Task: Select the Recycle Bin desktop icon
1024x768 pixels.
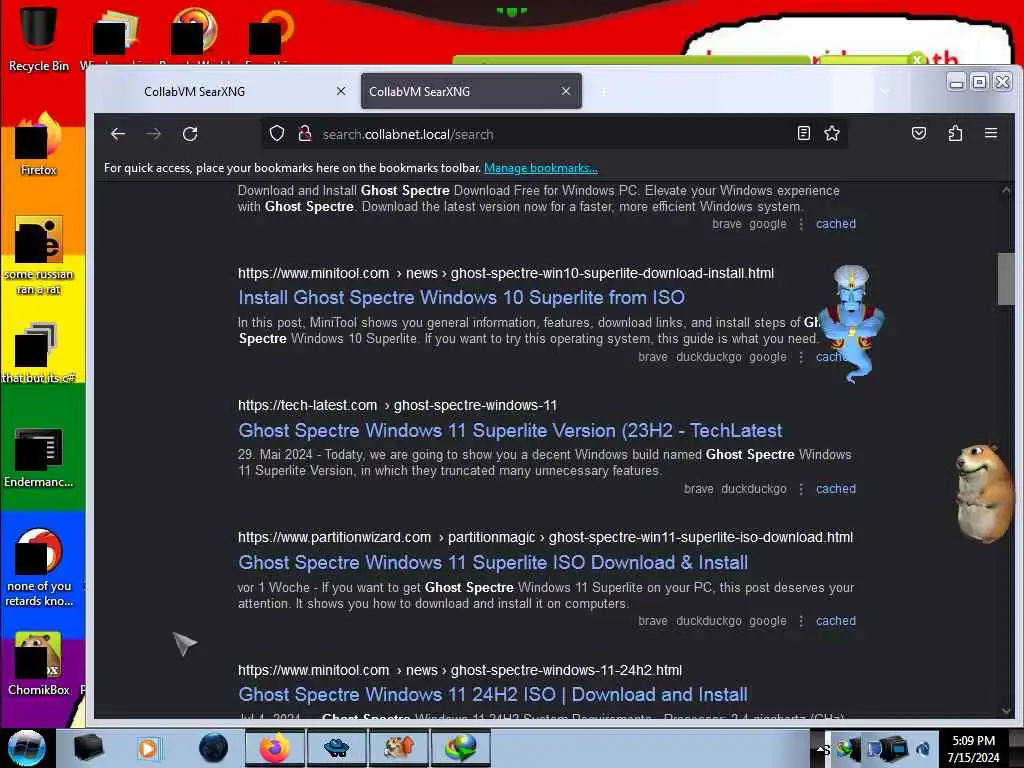Action: [x=38, y=39]
